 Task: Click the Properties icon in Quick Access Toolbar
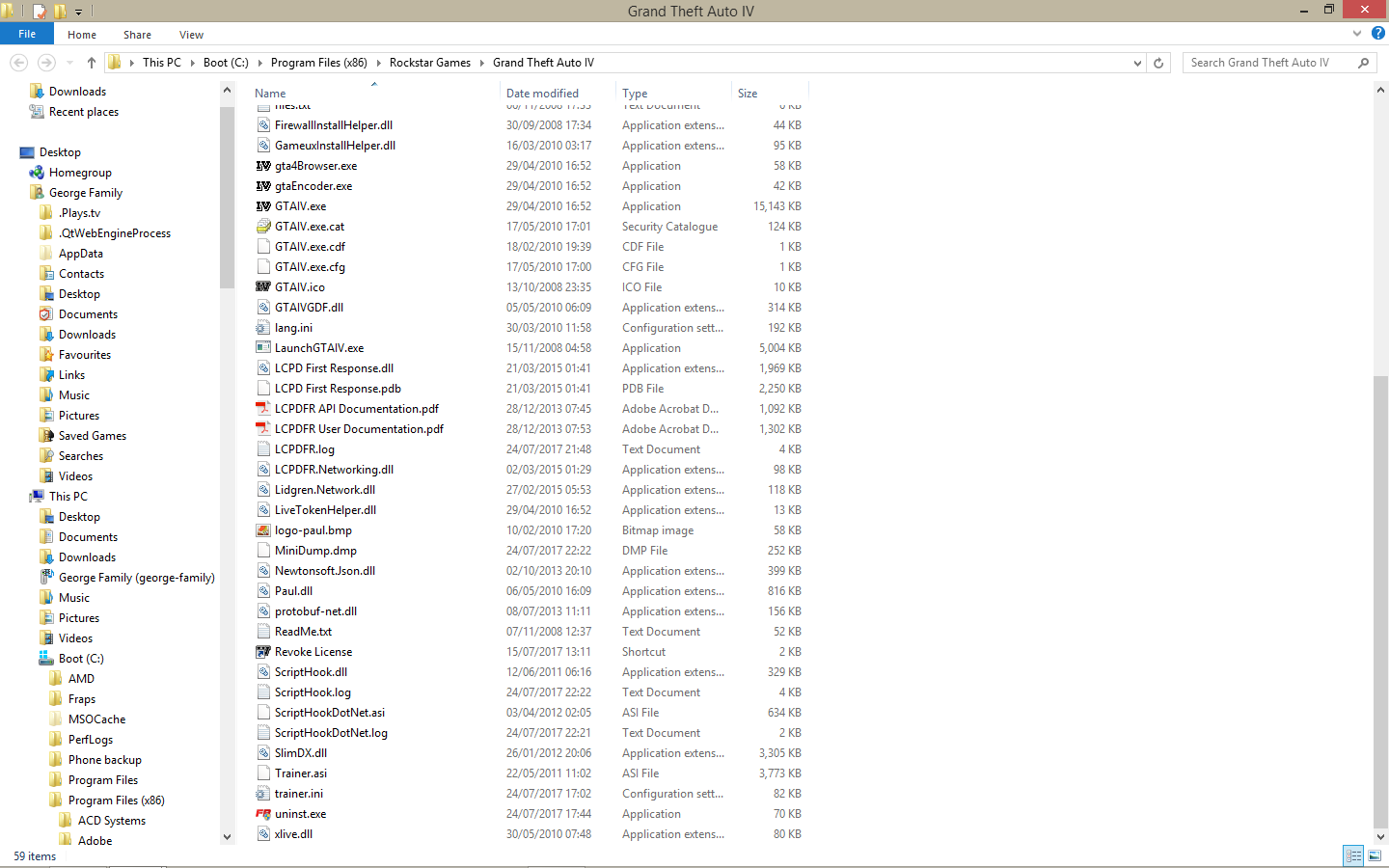tap(40, 12)
